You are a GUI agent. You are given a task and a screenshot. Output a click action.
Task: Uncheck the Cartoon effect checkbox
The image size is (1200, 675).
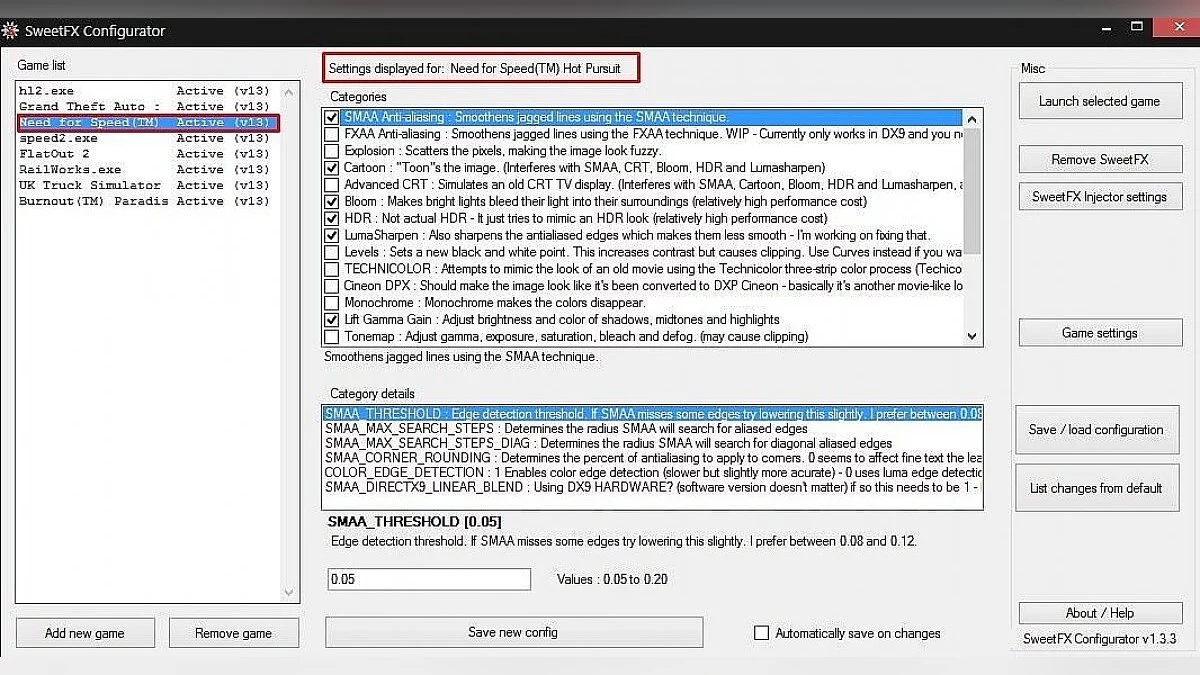(x=332, y=168)
